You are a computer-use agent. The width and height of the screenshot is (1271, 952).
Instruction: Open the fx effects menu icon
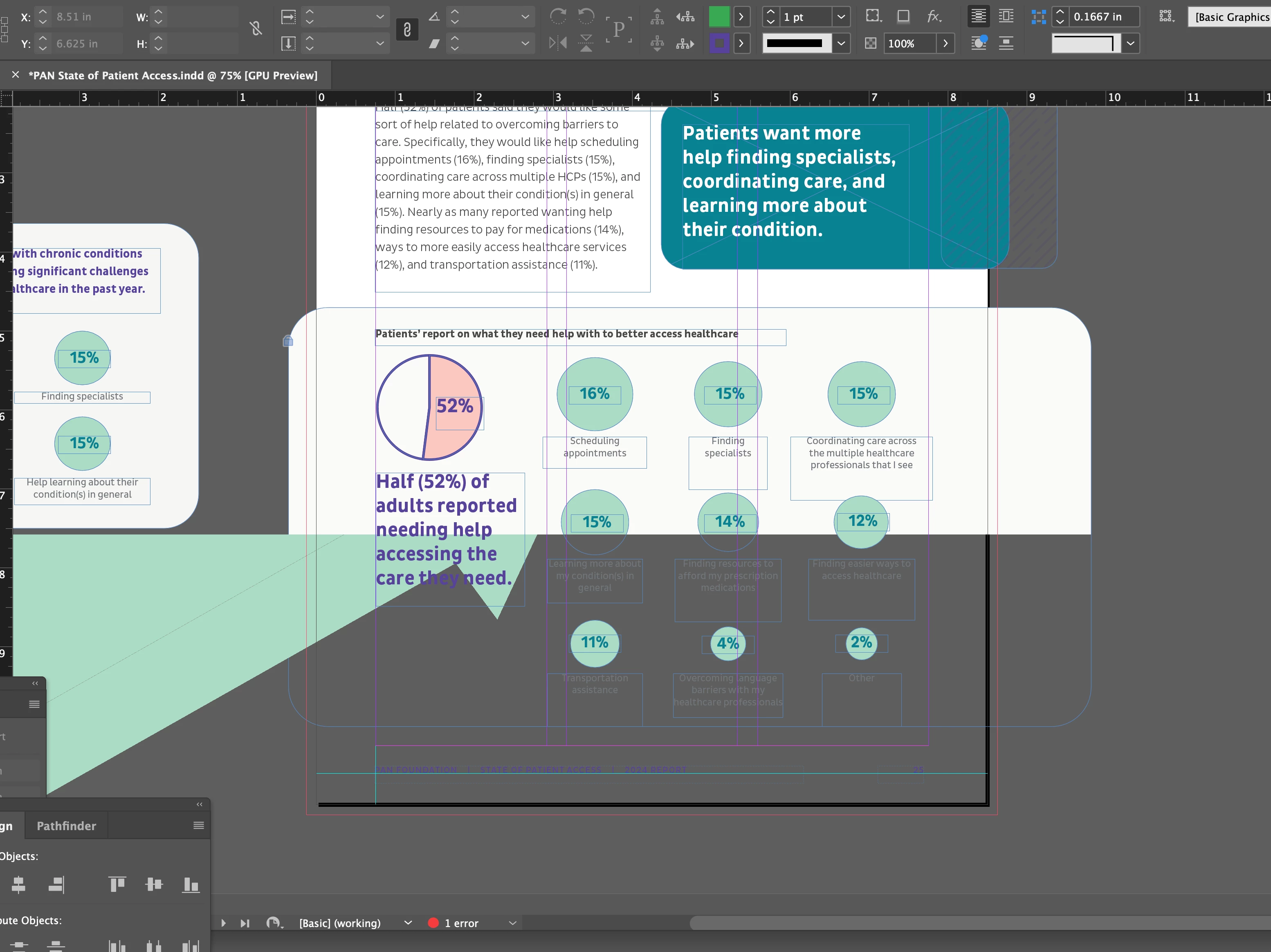tap(934, 17)
